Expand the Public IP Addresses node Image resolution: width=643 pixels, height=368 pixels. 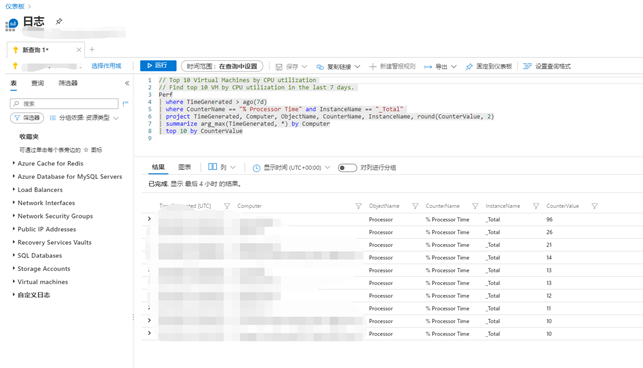tap(14, 229)
